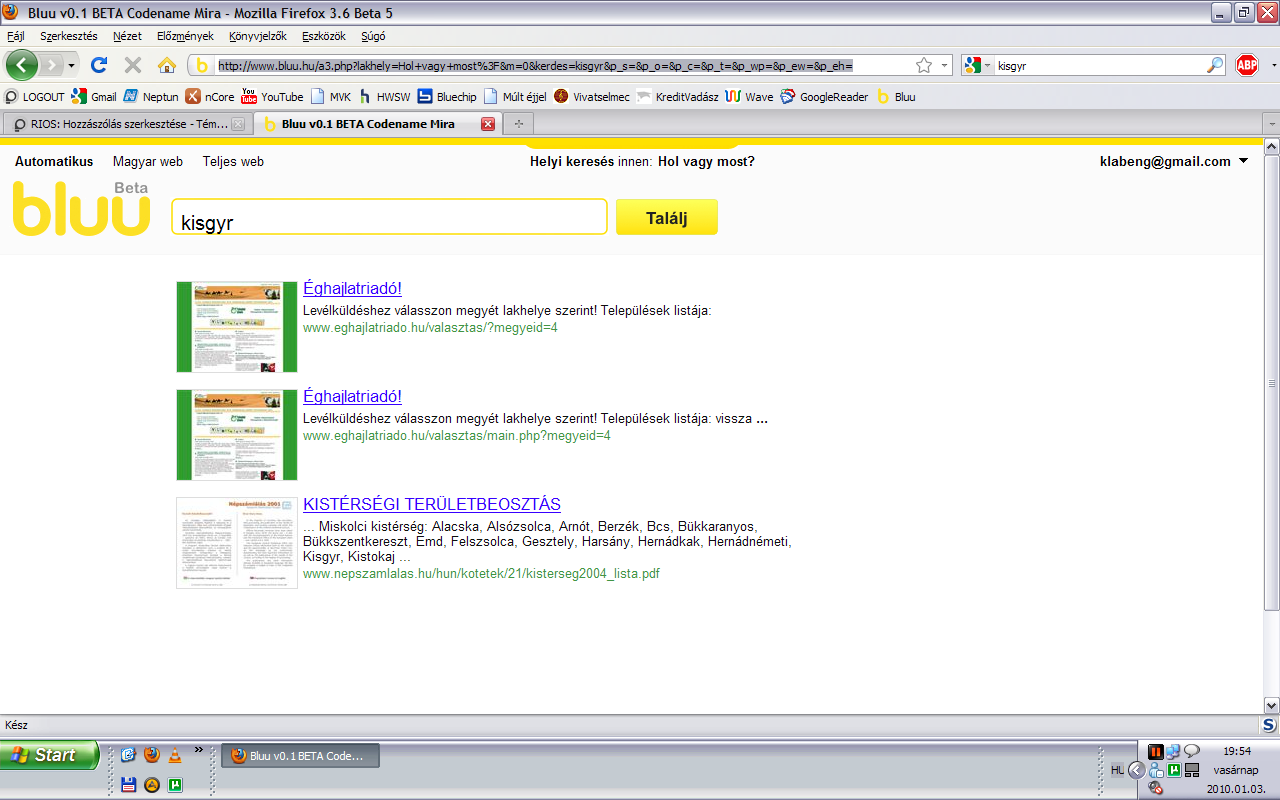The width and height of the screenshot is (1280, 800).
Task: Open the speech bubble tray icon
Action: point(1192,751)
